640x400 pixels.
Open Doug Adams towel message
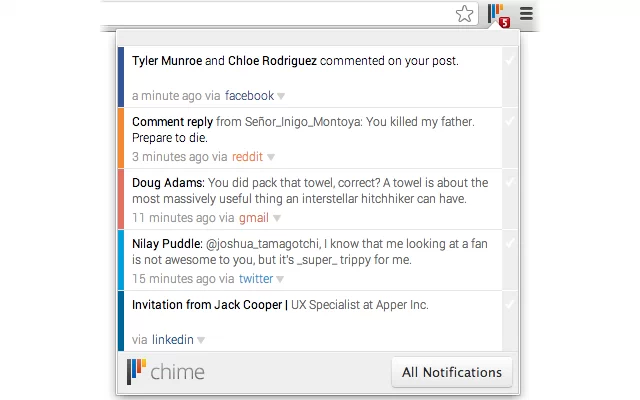[310, 190]
